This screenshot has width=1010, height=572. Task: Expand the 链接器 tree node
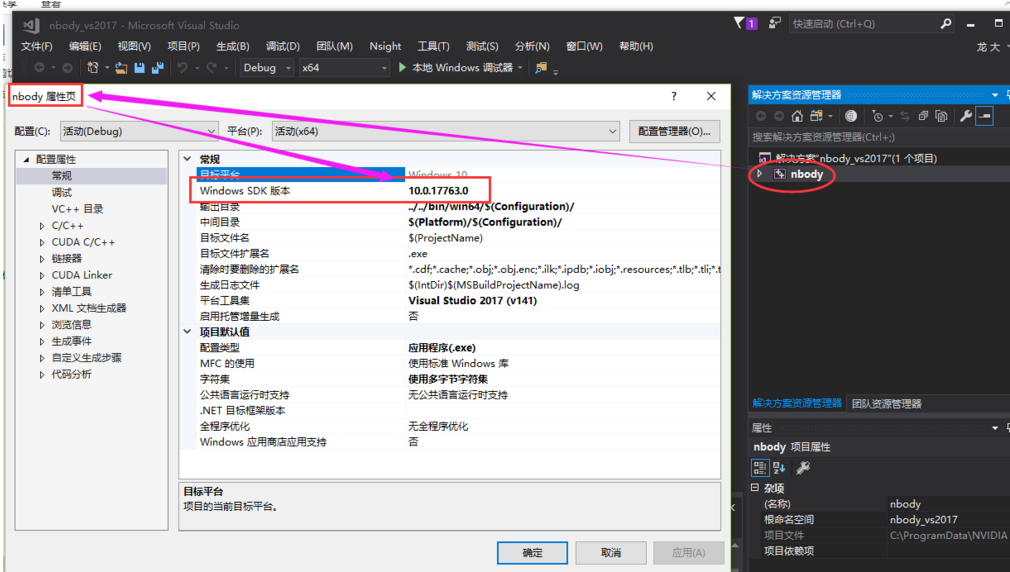(42, 259)
